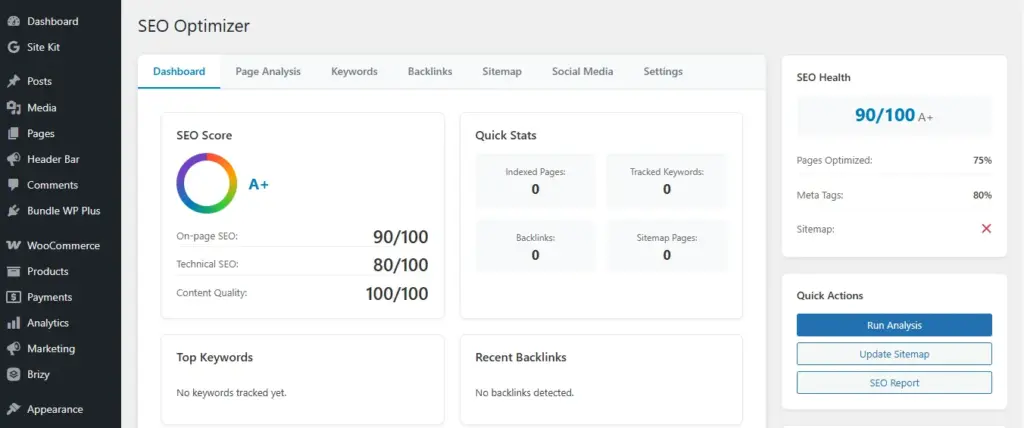Click the Pages Optimized 75% value
This screenshot has width=1024, height=428.
(x=982, y=160)
